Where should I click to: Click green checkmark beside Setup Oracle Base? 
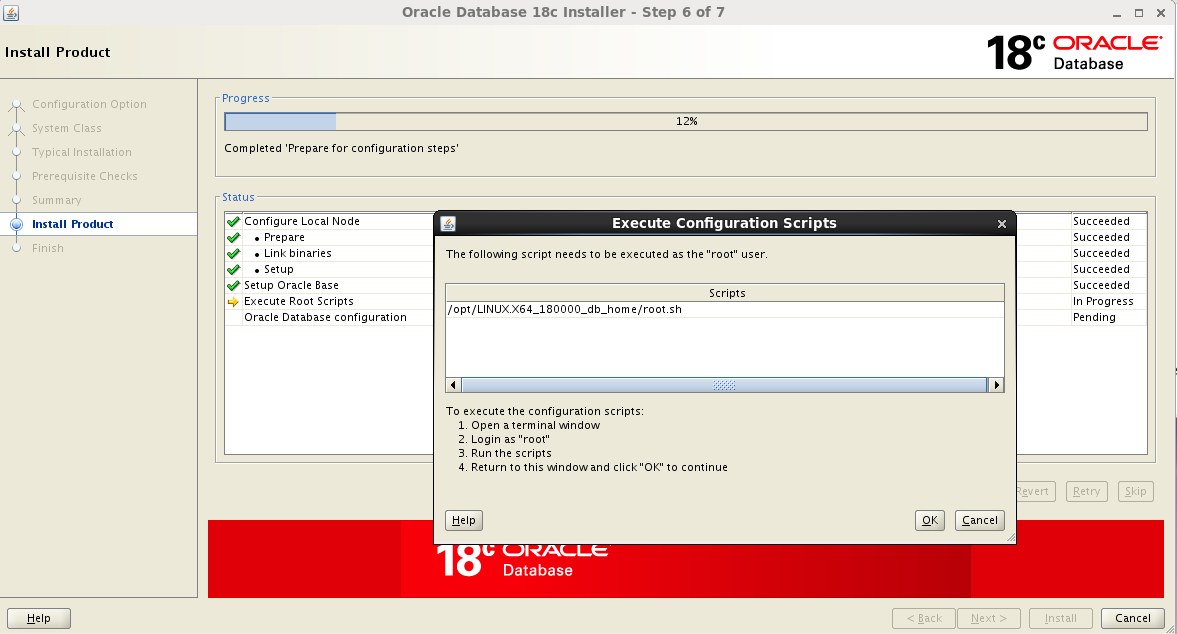tap(233, 285)
